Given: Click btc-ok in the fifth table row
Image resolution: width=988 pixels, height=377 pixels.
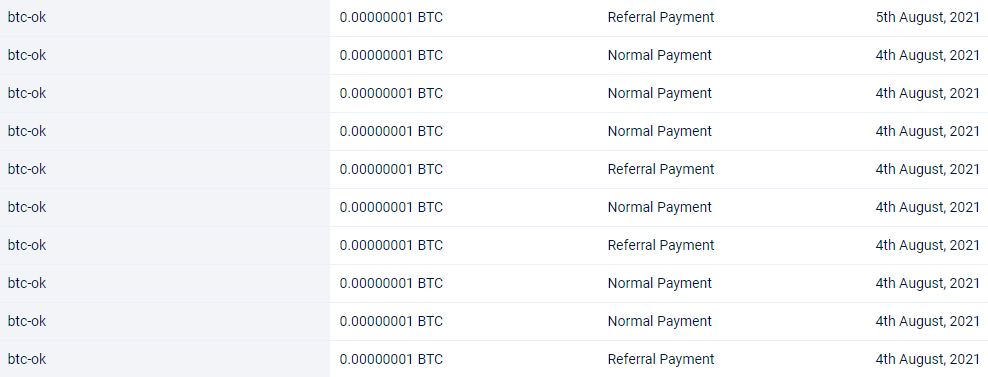Looking at the screenshot, I should coord(27,169).
